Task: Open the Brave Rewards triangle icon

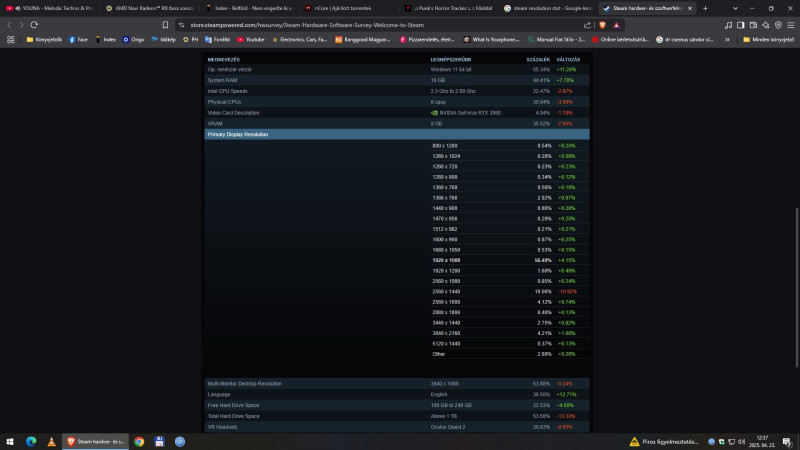Action: coord(616,25)
